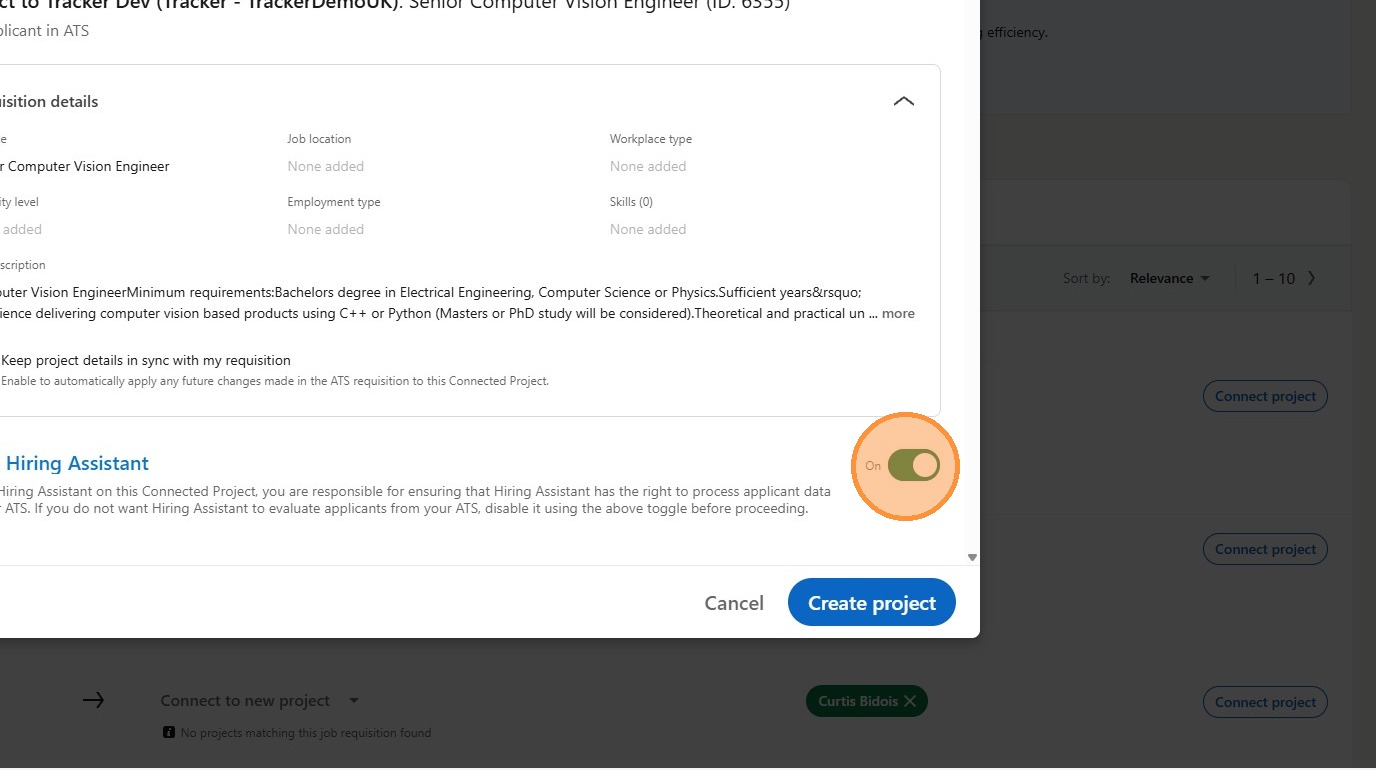Click the second Connect project button

(x=1264, y=549)
